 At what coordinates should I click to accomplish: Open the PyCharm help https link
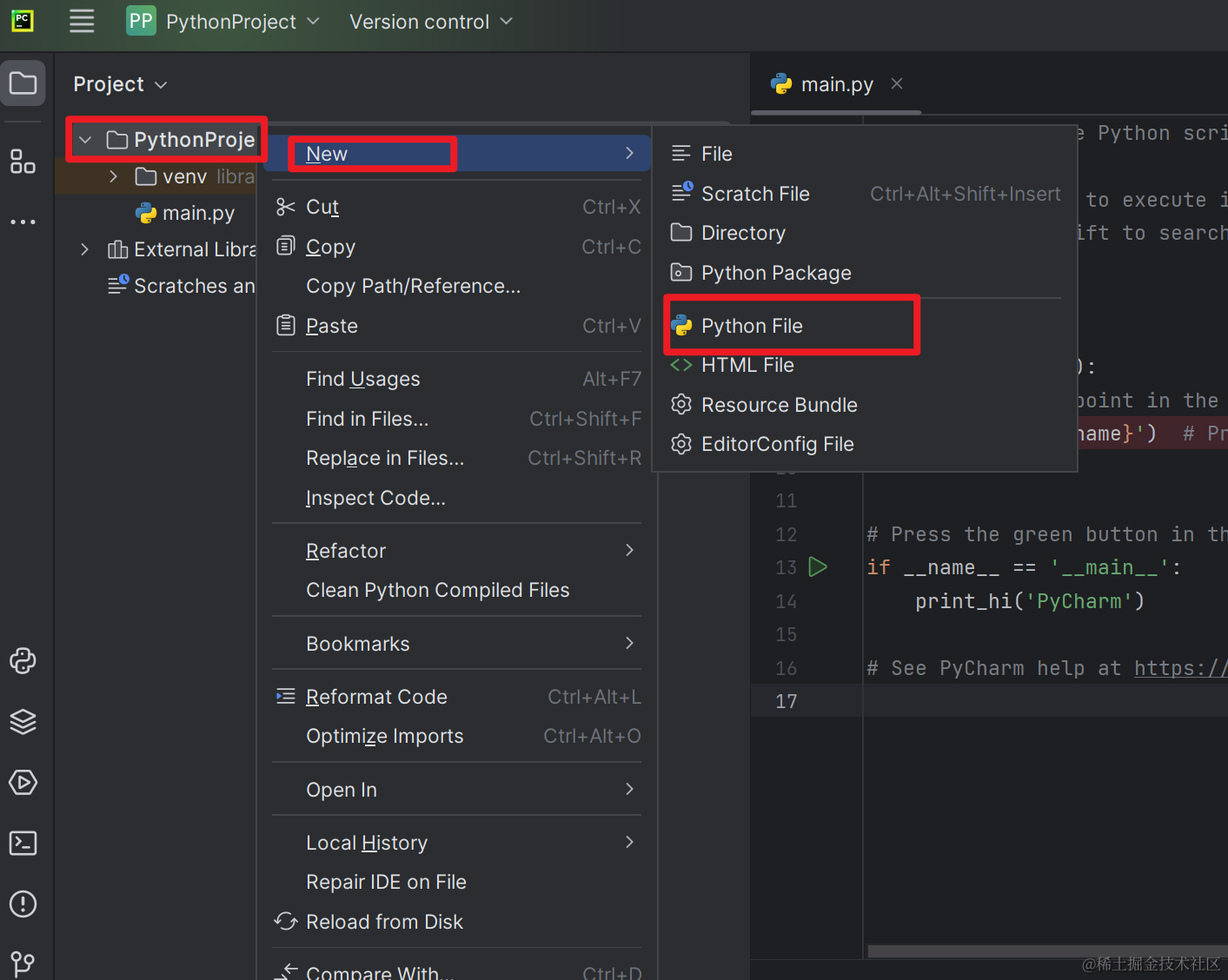[x=1180, y=668]
